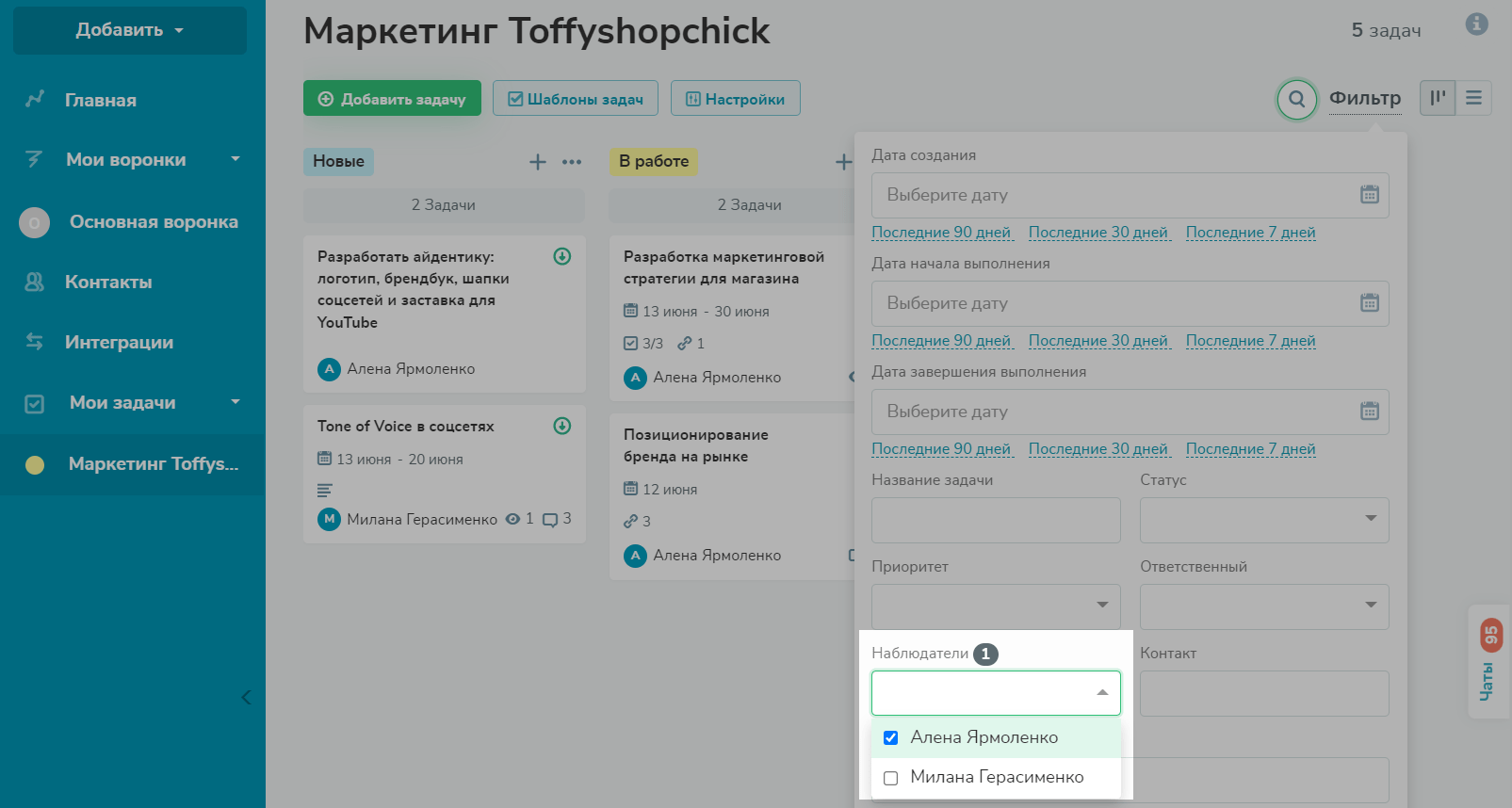Click gray circle beside Основная воронка
The image size is (1512, 808).
(35, 222)
